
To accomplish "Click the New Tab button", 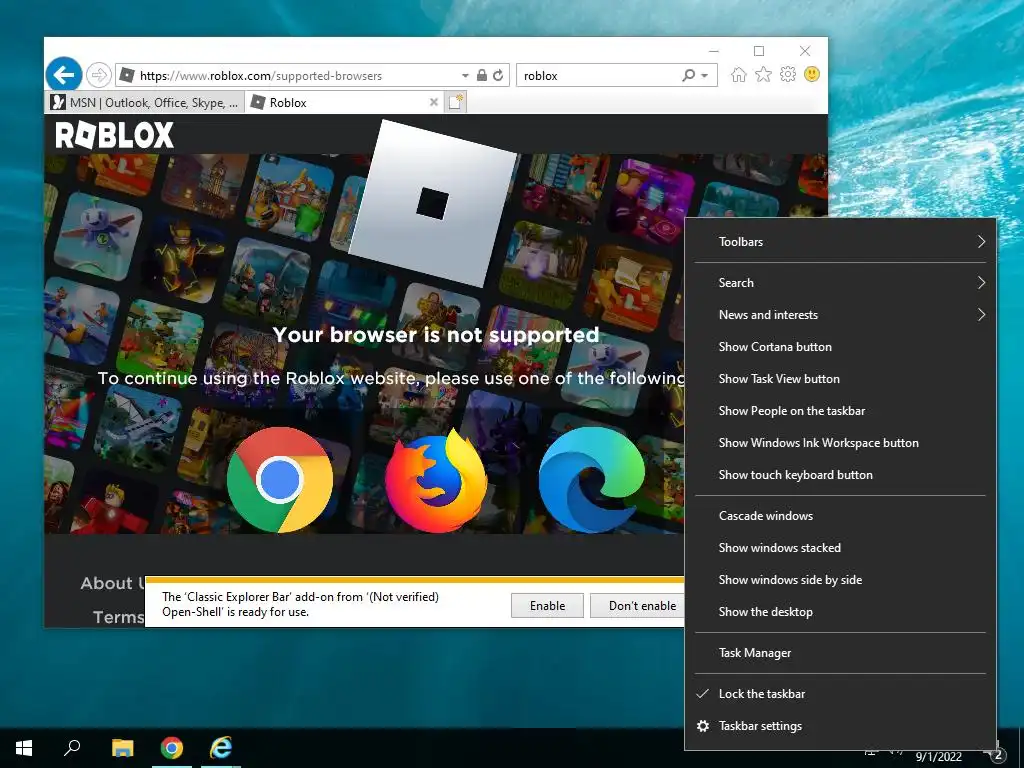I will click(x=456, y=102).
